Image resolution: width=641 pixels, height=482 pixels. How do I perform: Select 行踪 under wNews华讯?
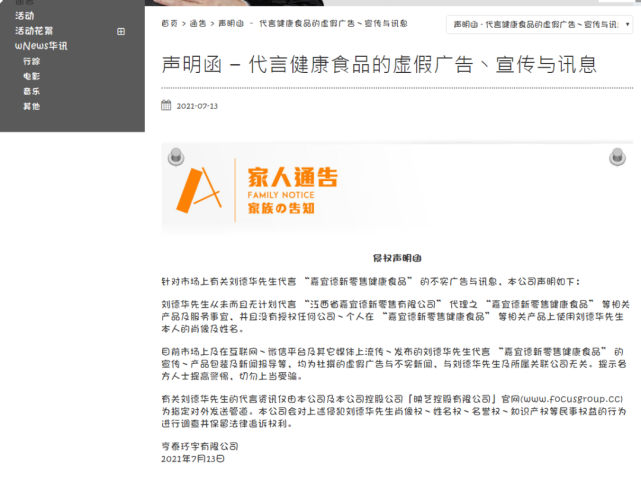(x=31, y=61)
